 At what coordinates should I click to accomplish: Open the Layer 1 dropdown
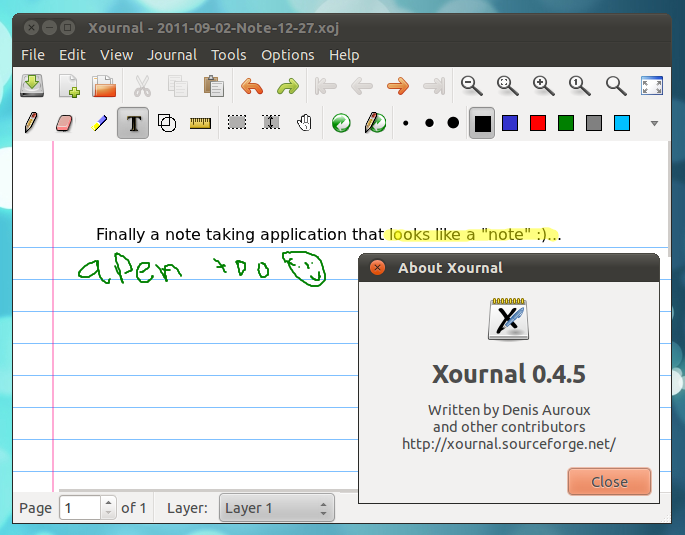click(x=277, y=508)
